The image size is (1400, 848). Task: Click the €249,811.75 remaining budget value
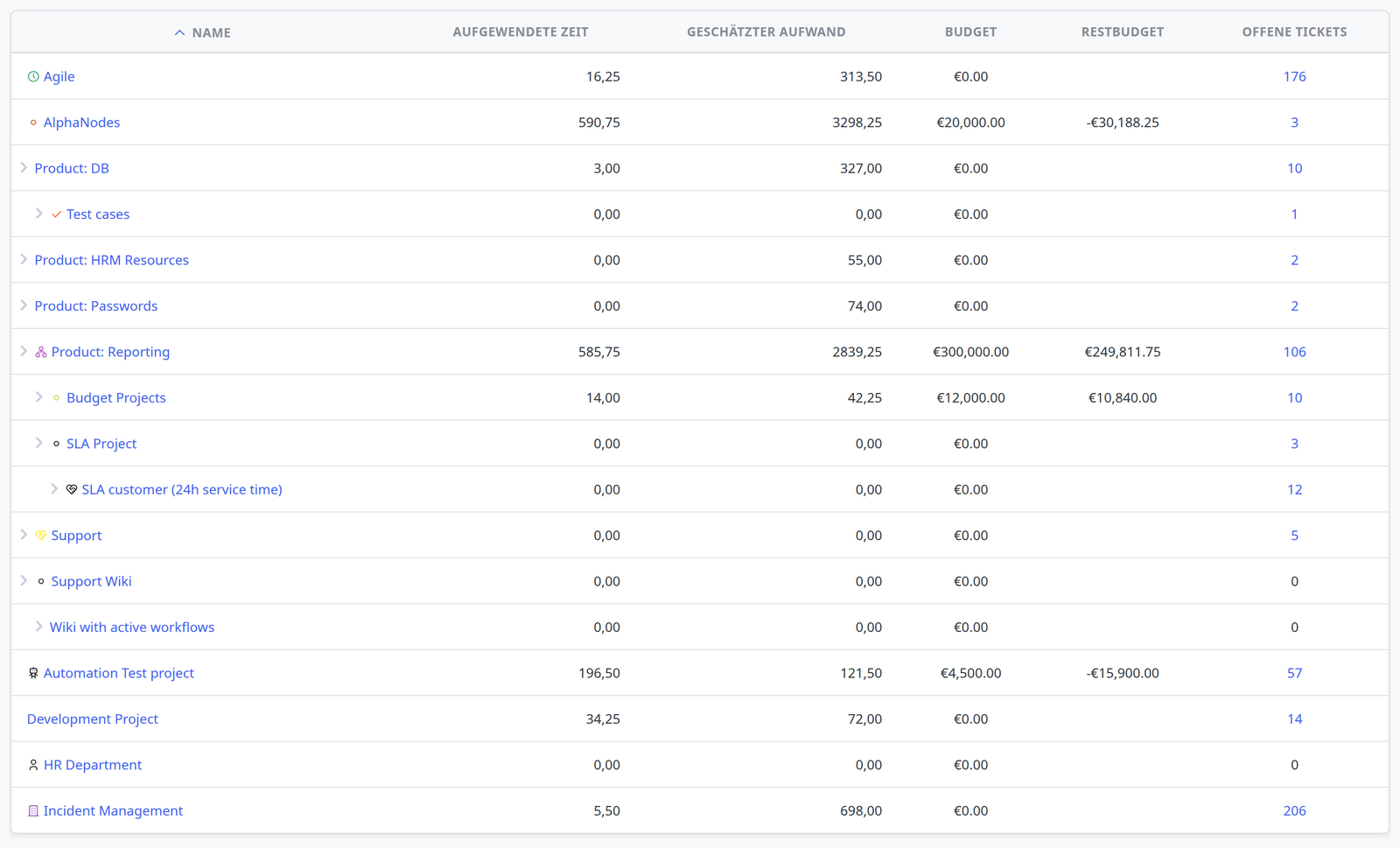pos(1123,352)
